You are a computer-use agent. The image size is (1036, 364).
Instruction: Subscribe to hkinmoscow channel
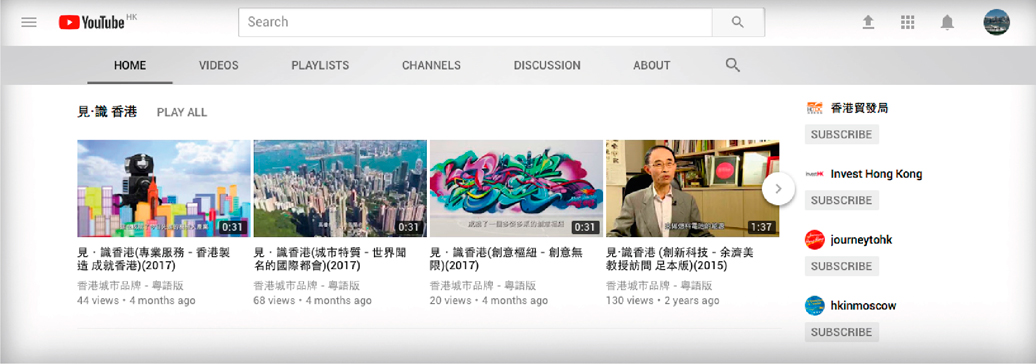842,332
